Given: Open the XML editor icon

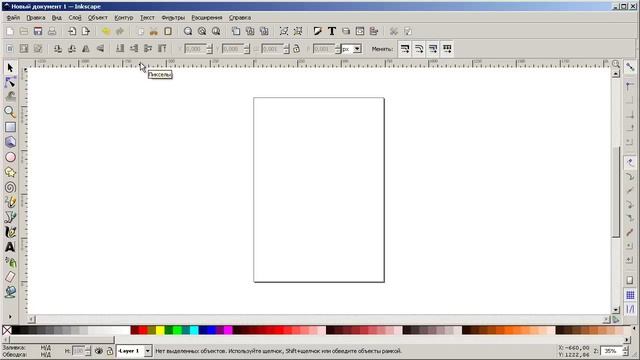Looking at the screenshot, I should point(360,31).
